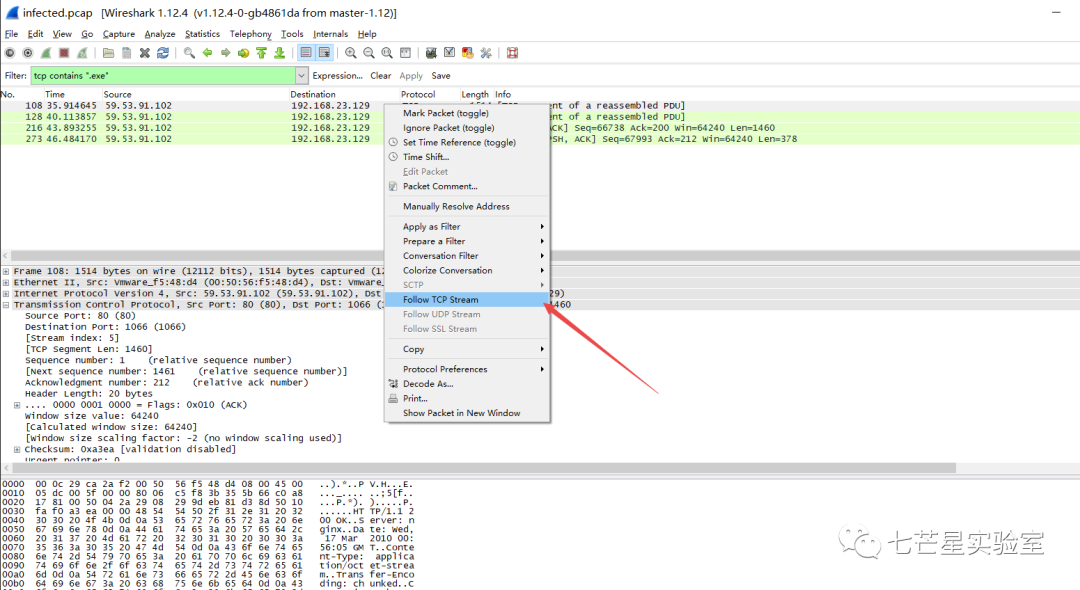The width and height of the screenshot is (1080, 590).
Task: Go back in packet history arrow
Action: pyautogui.click(x=207, y=53)
